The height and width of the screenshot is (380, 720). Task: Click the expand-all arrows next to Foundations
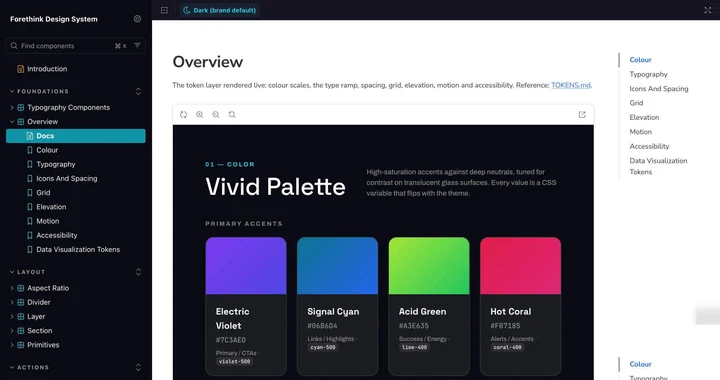(138, 91)
